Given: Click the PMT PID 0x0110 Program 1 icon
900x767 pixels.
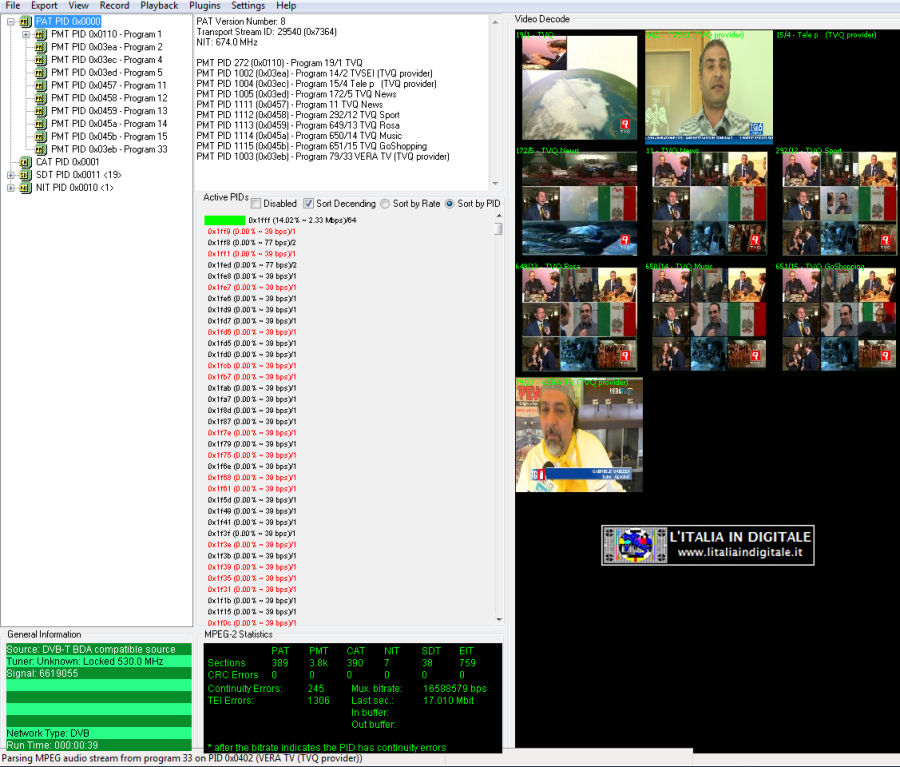Looking at the screenshot, I should pos(40,34).
